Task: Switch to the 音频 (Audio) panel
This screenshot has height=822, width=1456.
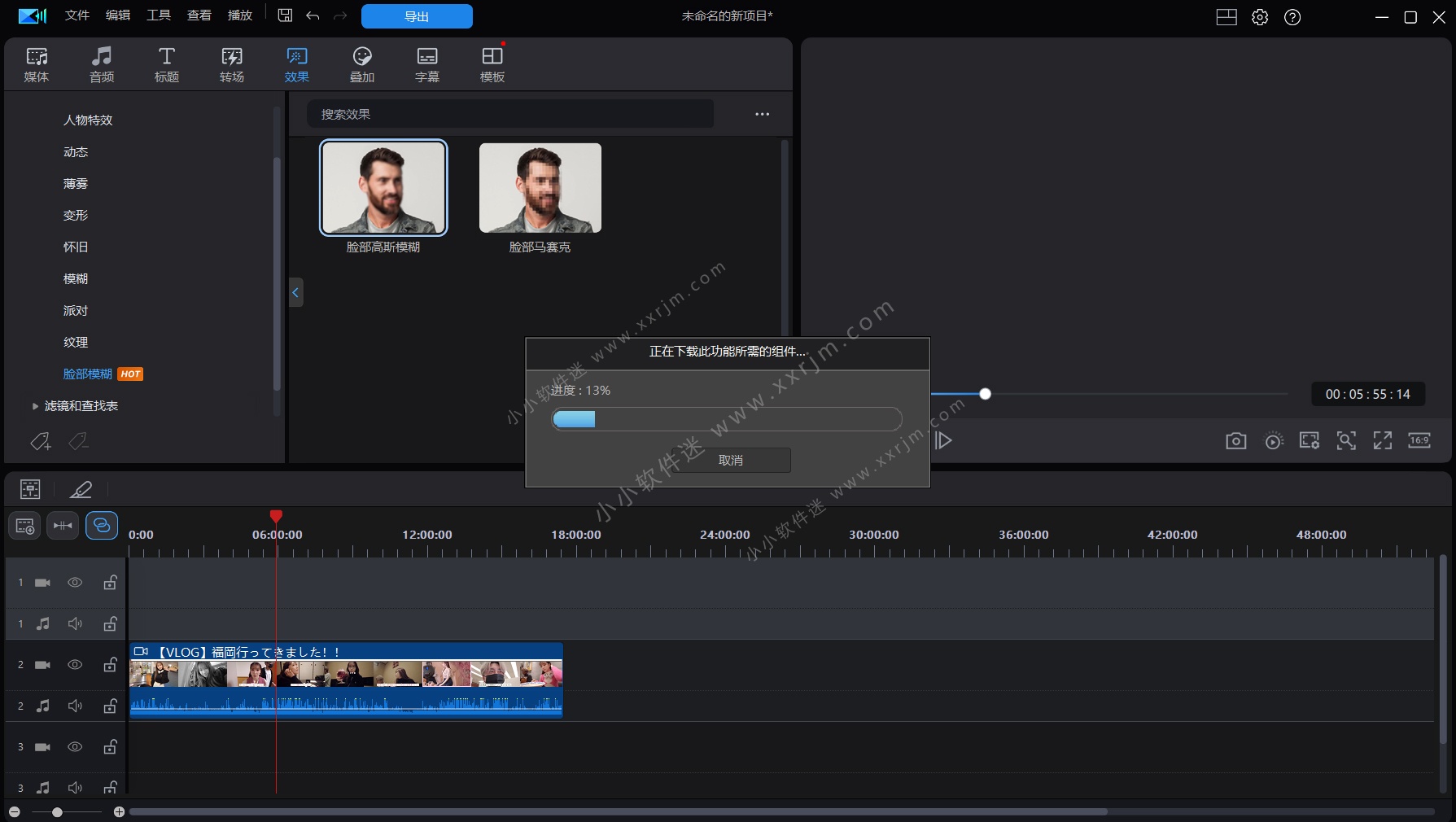Action: pos(101,63)
